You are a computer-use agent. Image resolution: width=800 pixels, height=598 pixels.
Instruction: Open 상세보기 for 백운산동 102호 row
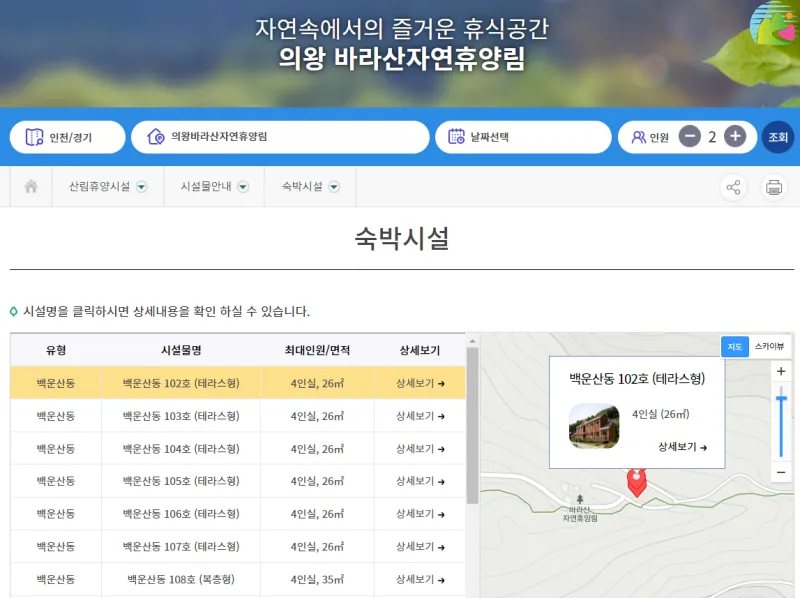pos(420,383)
